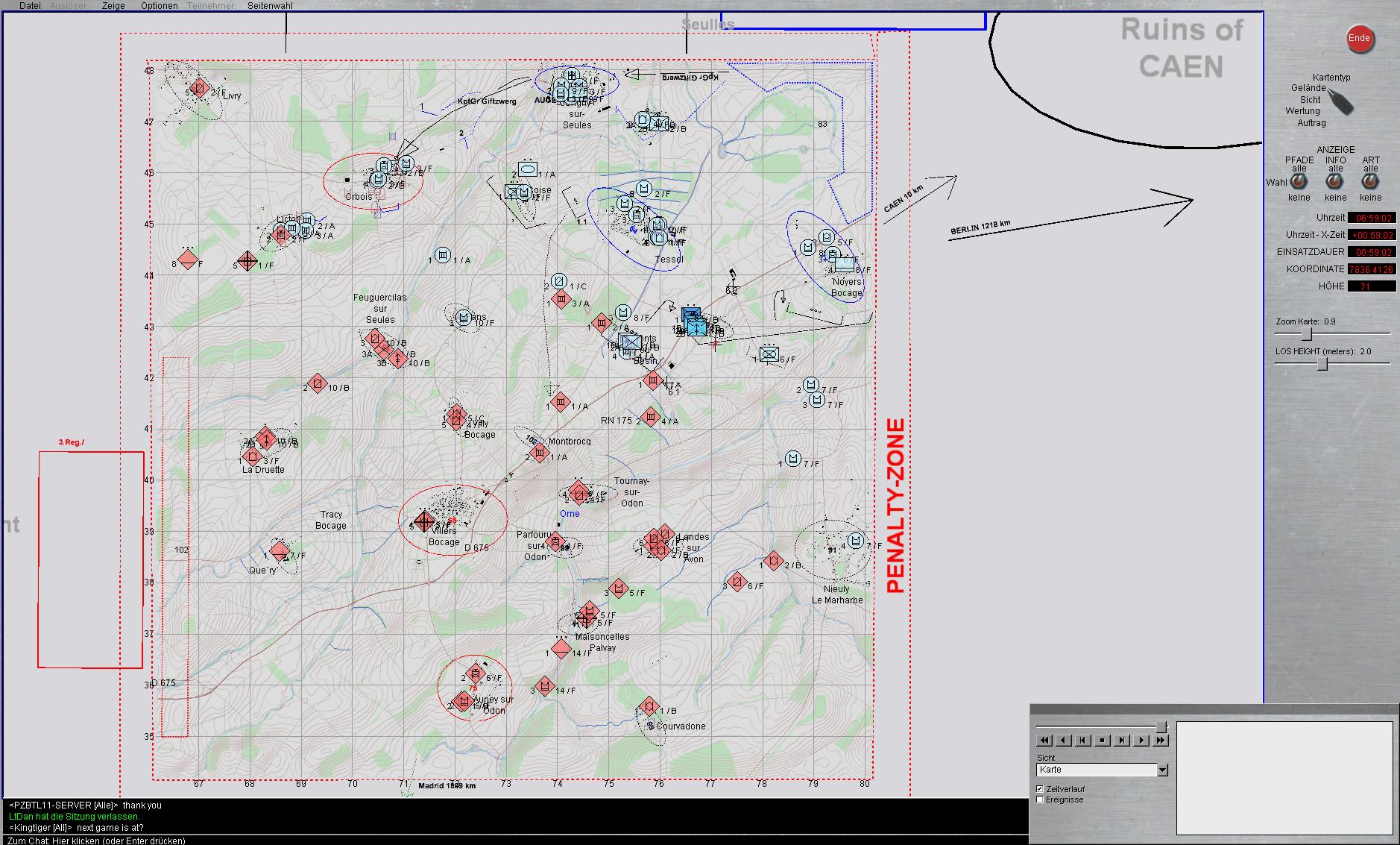Expand the Zeige menu
The image size is (1400, 845).
pos(113,6)
